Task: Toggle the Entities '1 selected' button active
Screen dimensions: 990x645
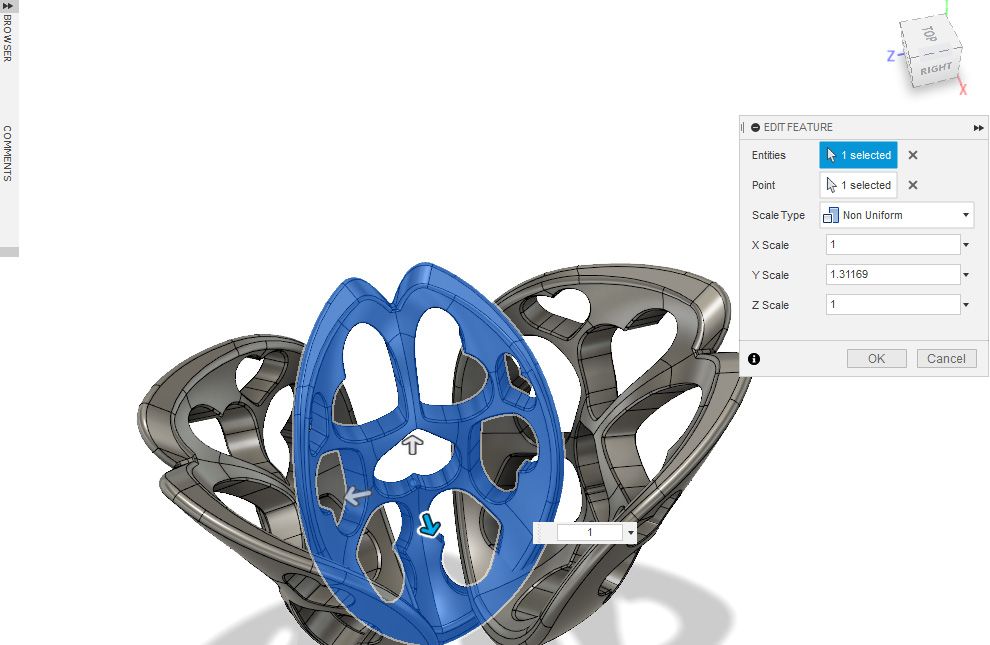Action: 860,155
